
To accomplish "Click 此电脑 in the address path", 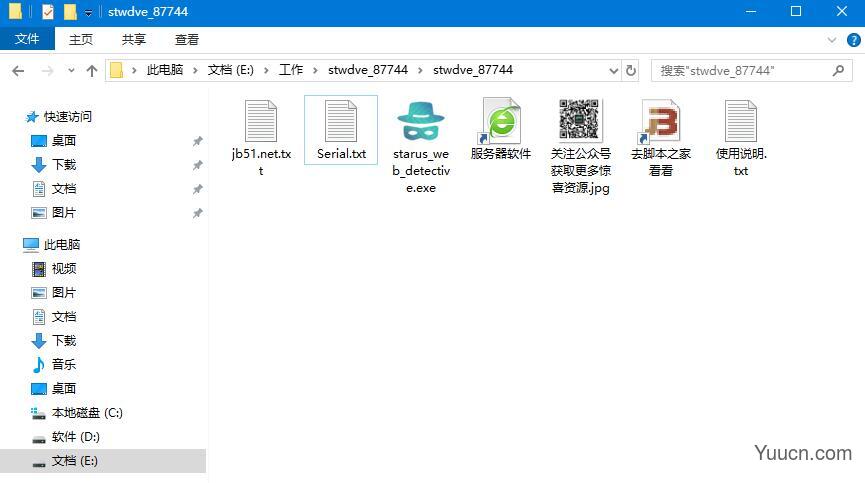I will pos(164,70).
